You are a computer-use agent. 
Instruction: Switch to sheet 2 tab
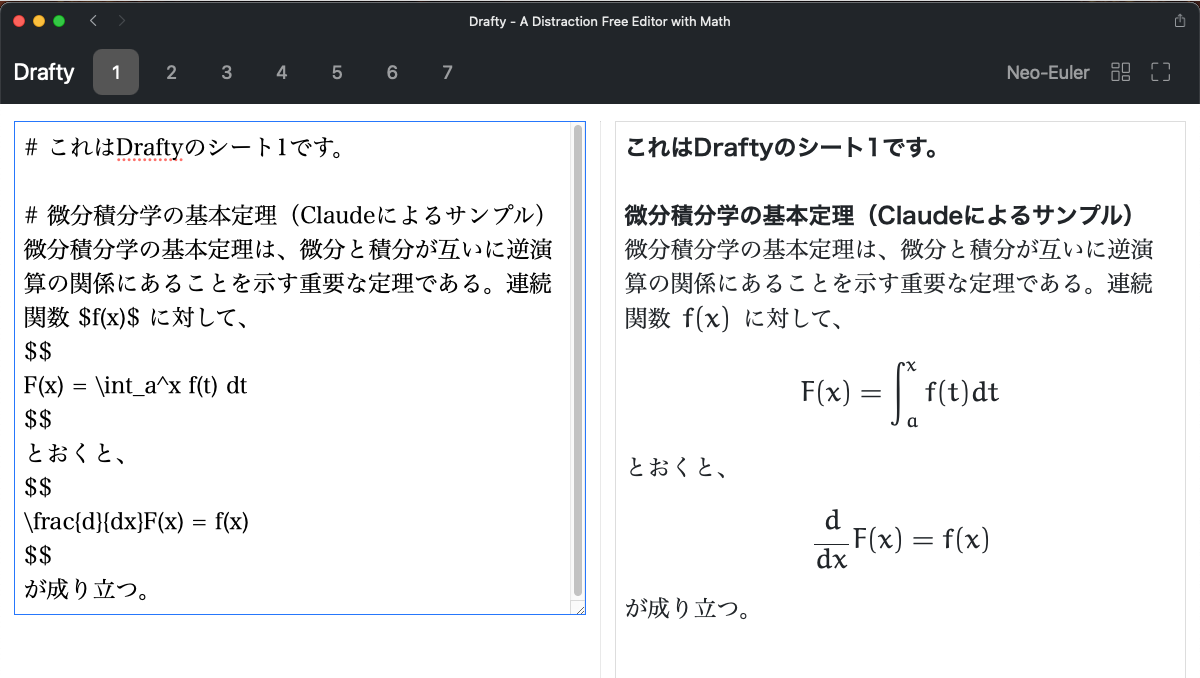pos(171,72)
